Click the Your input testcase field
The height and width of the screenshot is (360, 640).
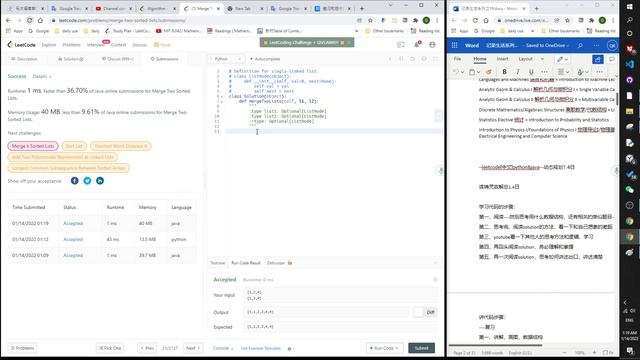pos(340,295)
